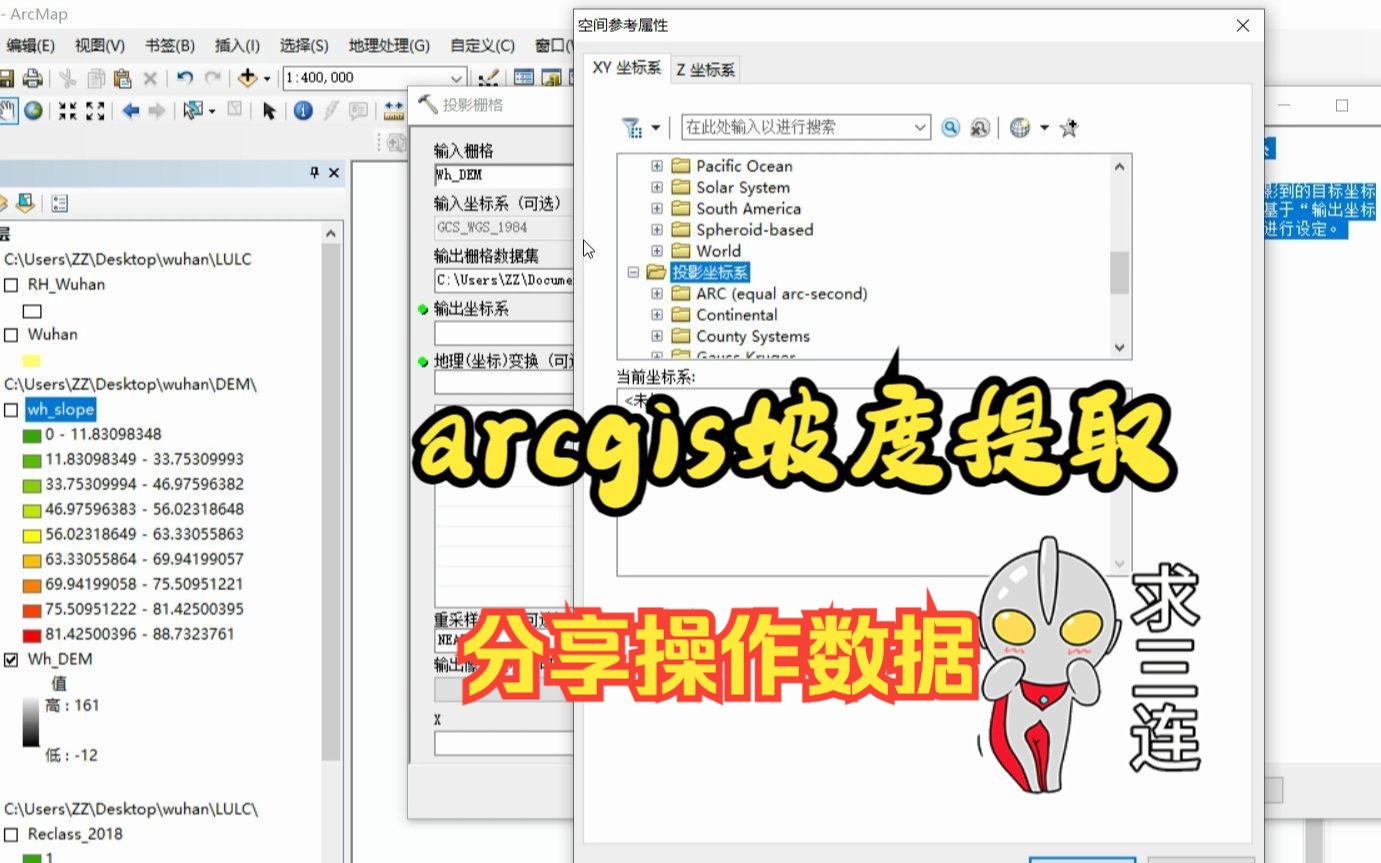Click the coordinate tree scrollbar down arrow
Viewport: 1381px width, 863px height.
tap(1119, 347)
